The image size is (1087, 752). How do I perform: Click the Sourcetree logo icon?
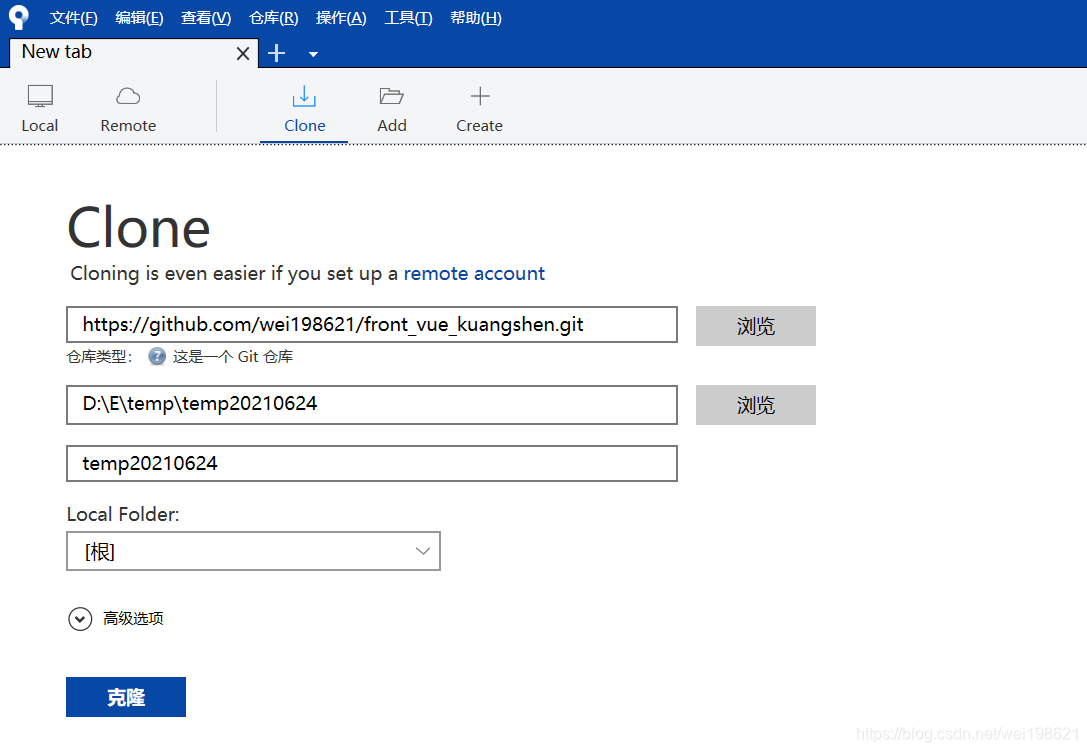tap(19, 17)
